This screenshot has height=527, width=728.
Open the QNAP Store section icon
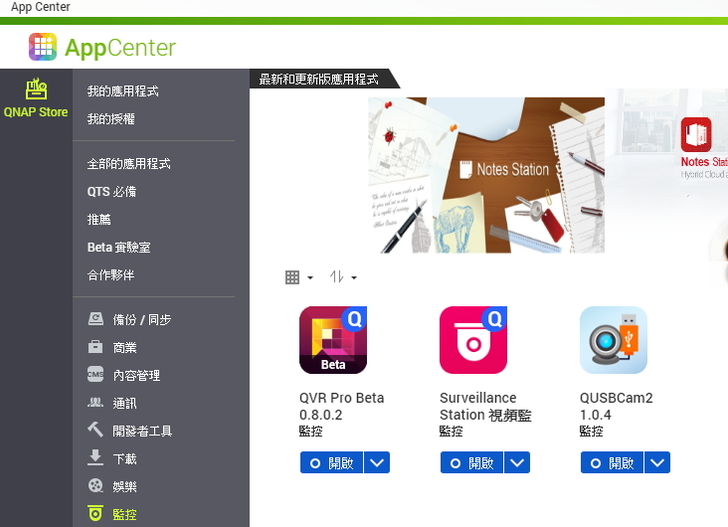tap(36, 89)
